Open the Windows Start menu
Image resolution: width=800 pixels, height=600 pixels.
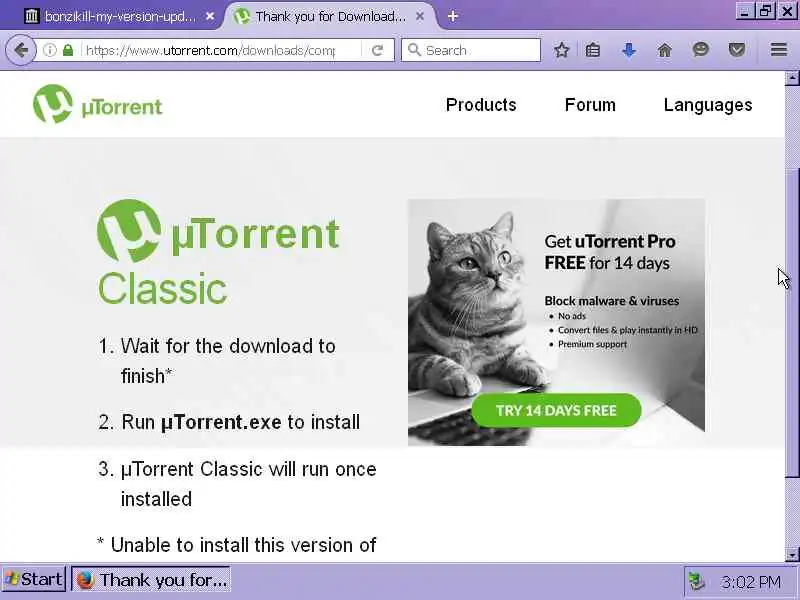coord(34,580)
